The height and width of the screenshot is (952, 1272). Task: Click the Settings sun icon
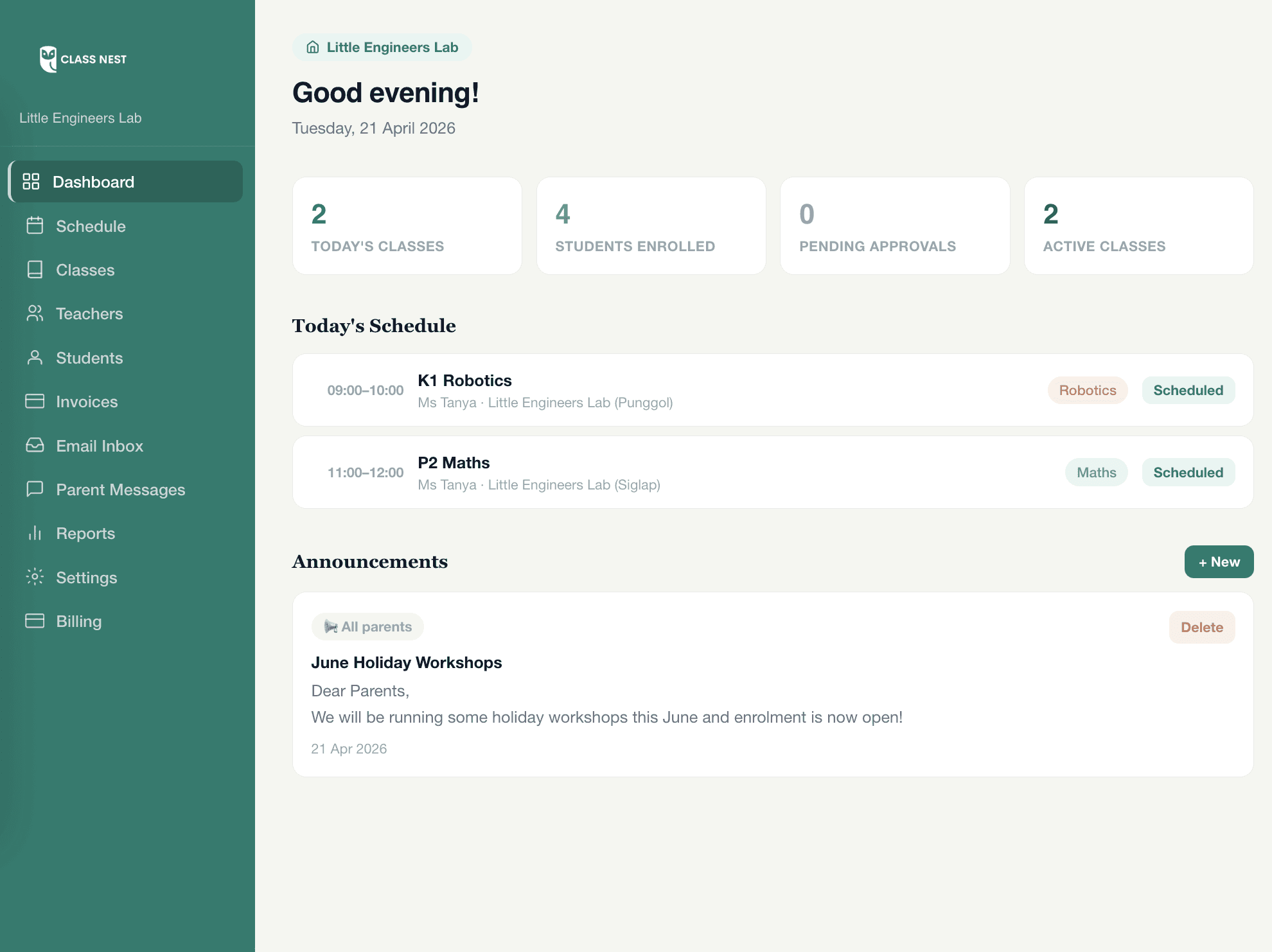(34, 577)
